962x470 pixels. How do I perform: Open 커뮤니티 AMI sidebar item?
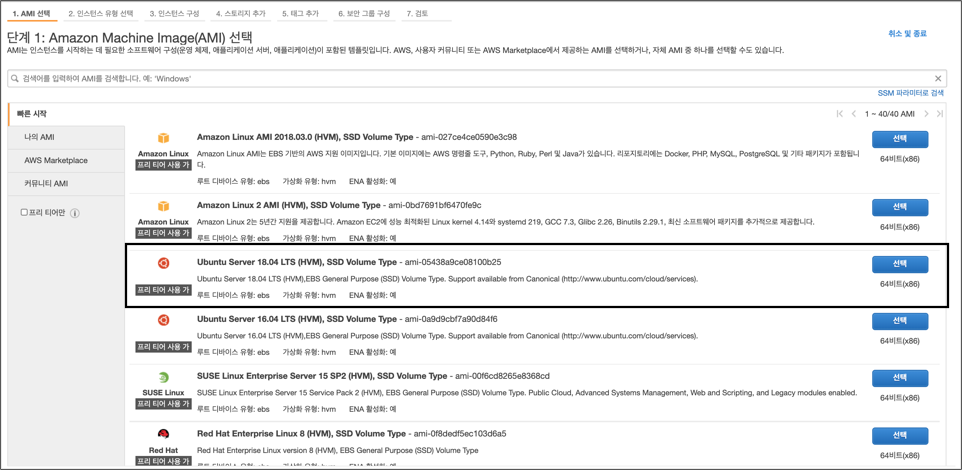[x=66, y=183]
